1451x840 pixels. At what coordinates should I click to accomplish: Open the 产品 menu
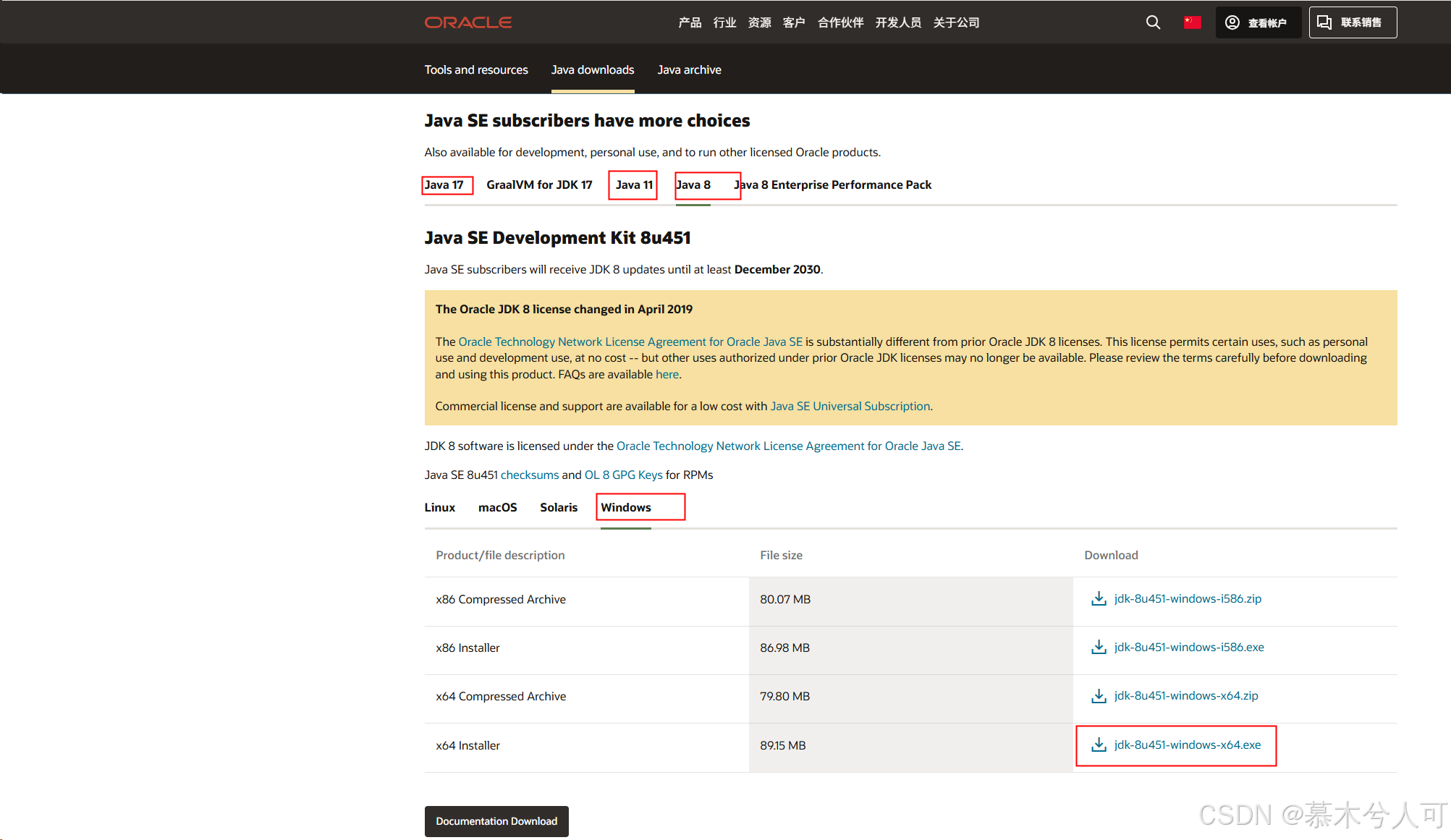(x=690, y=22)
